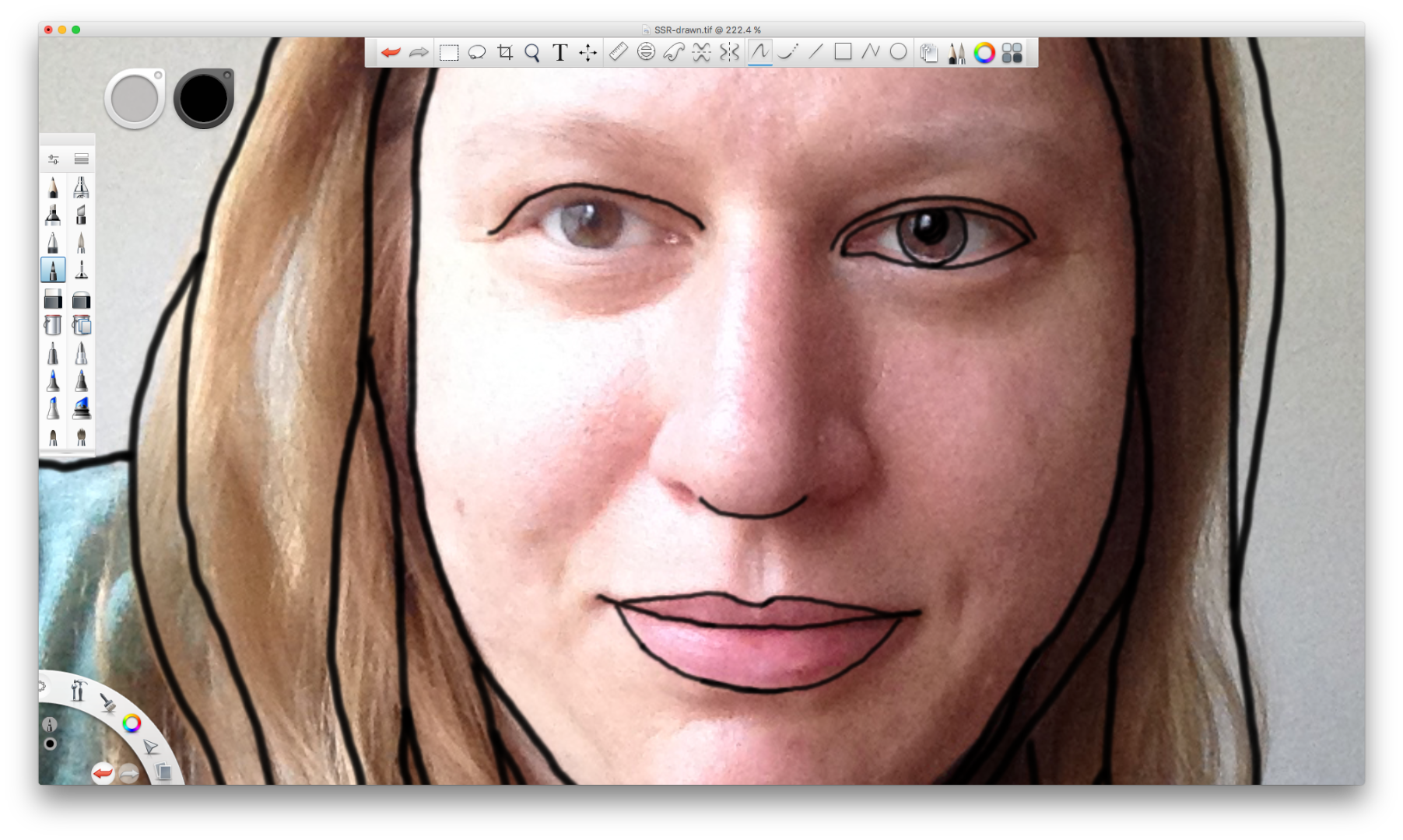Toggle the Ellipse guide tool
This screenshot has width=1403, height=840.
pyautogui.click(x=646, y=52)
